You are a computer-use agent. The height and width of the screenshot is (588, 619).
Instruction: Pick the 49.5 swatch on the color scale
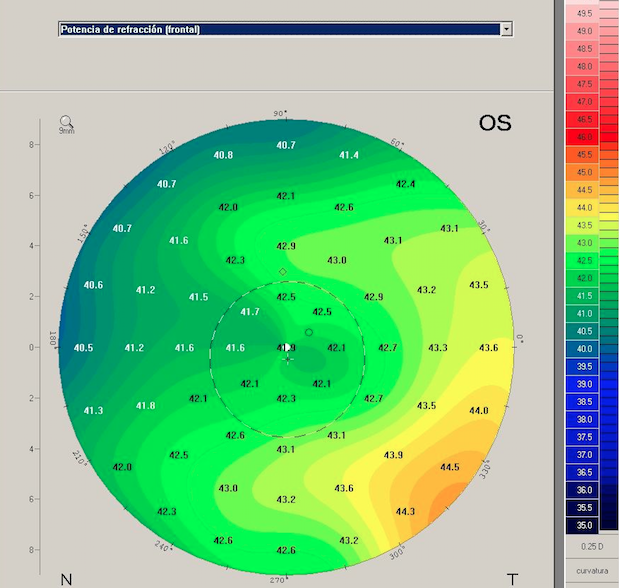(x=585, y=13)
